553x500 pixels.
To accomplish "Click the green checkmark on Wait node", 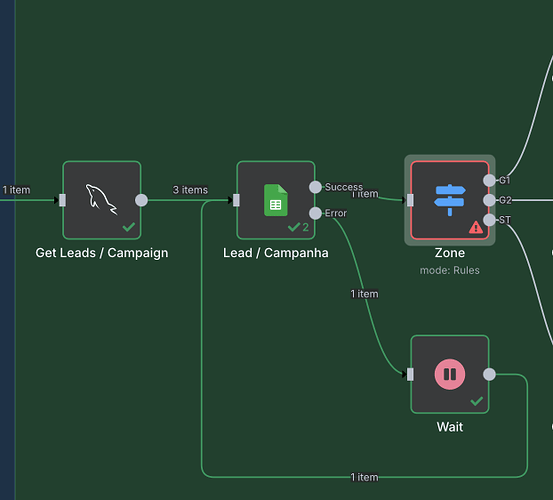I will click(477, 401).
